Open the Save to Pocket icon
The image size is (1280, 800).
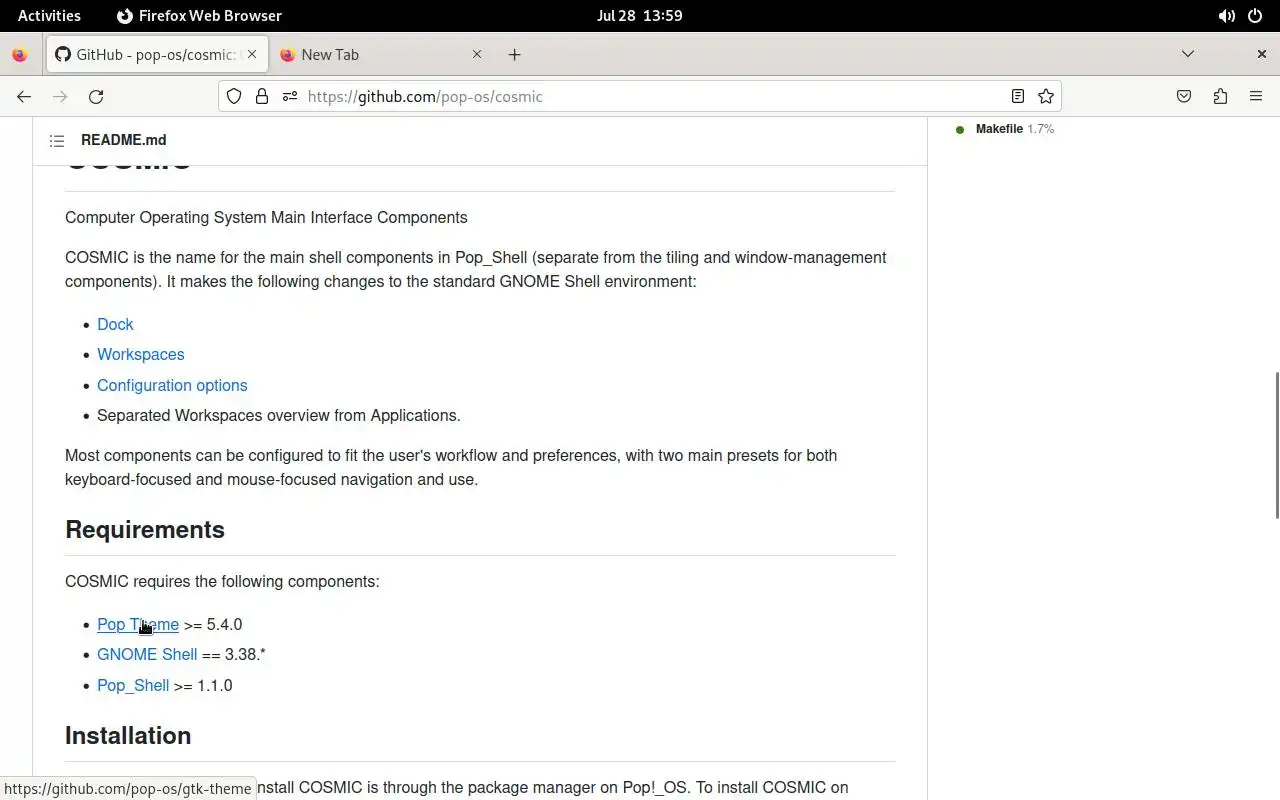pyautogui.click(x=1184, y=97)
